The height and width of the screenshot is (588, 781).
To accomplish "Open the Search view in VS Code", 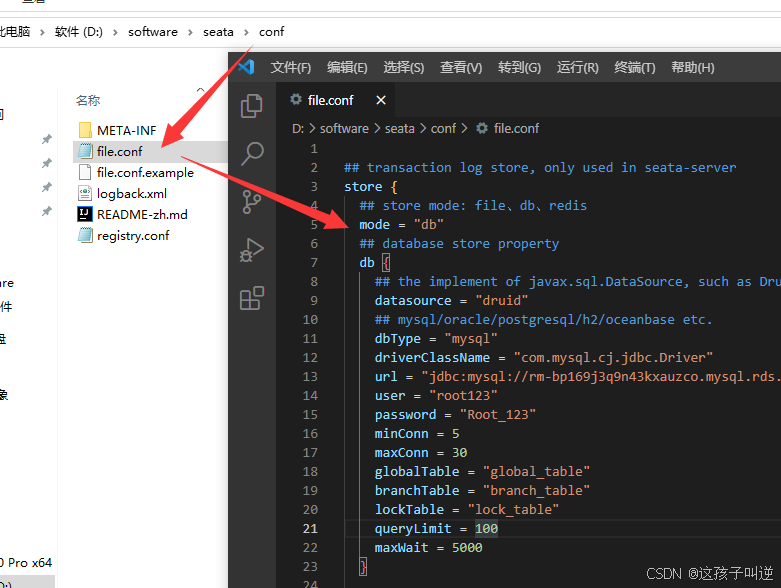I will point(252,153).
